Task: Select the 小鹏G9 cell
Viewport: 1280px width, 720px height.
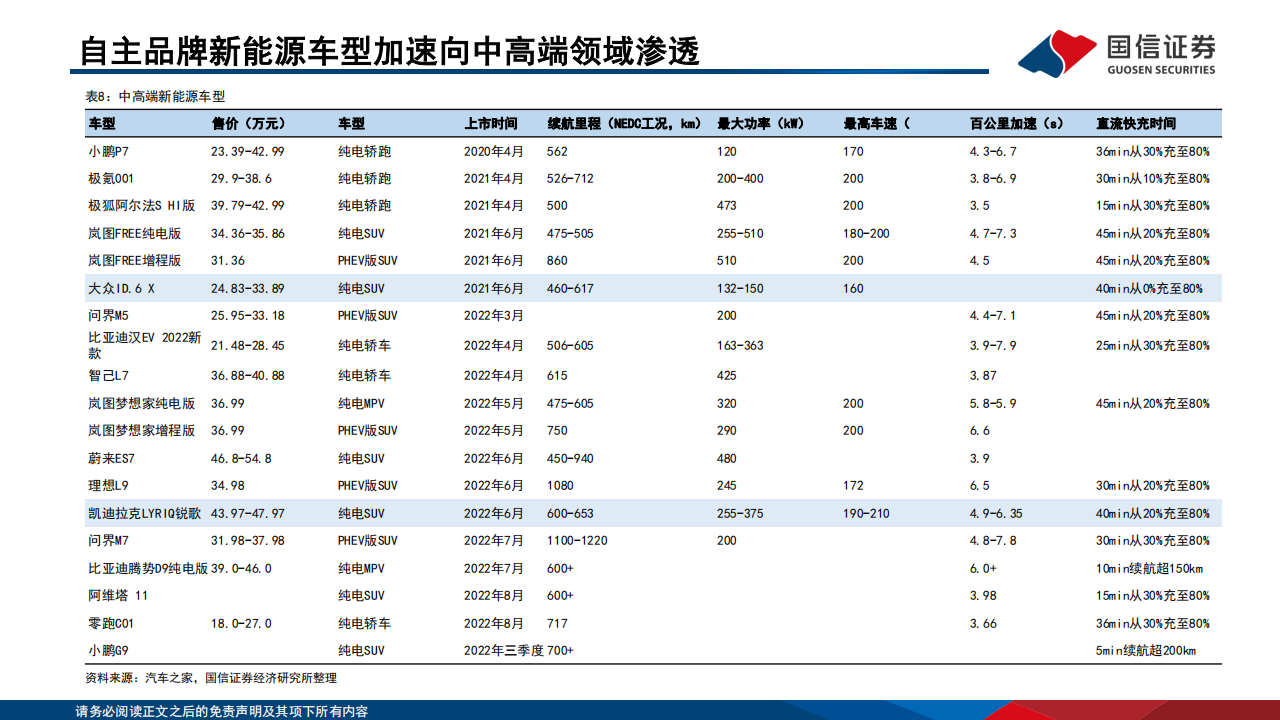Action: (109, 651)
